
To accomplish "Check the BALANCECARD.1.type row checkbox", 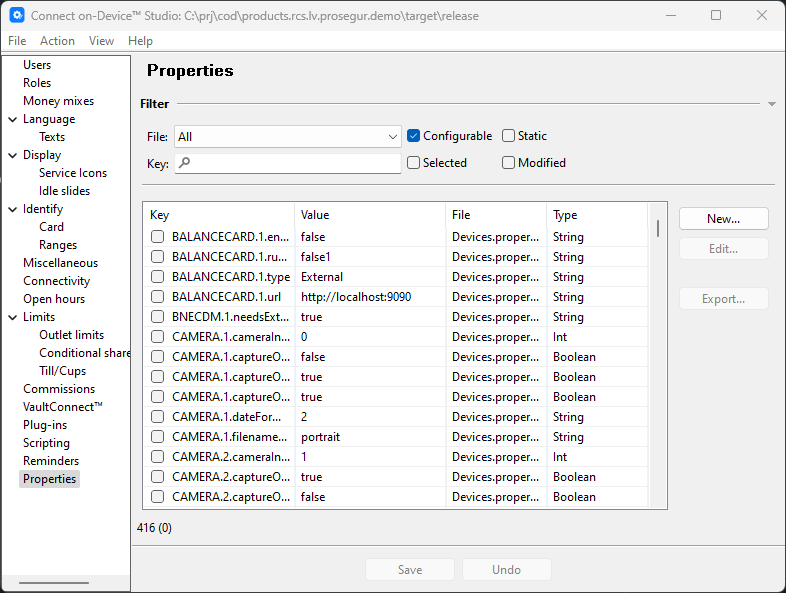I will 157,277.
